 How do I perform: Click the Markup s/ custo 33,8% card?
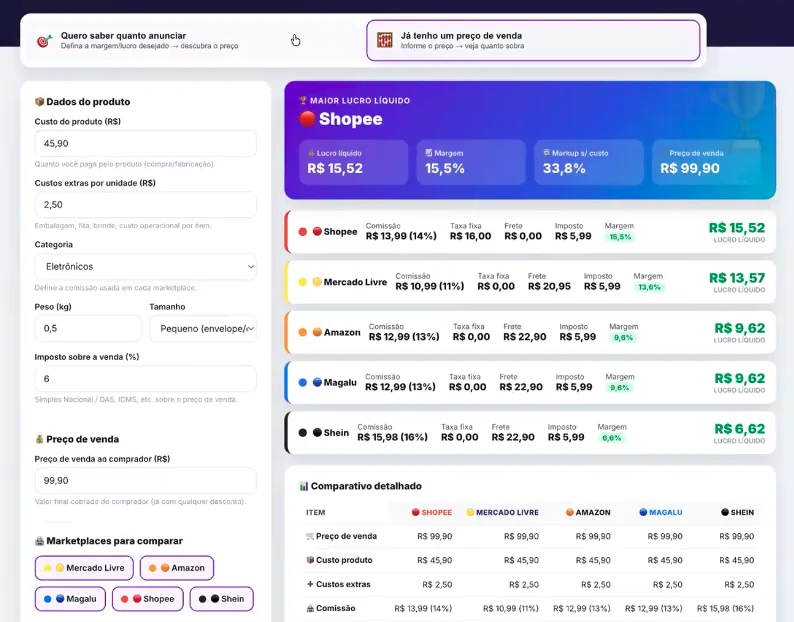(x=589, y=162)
